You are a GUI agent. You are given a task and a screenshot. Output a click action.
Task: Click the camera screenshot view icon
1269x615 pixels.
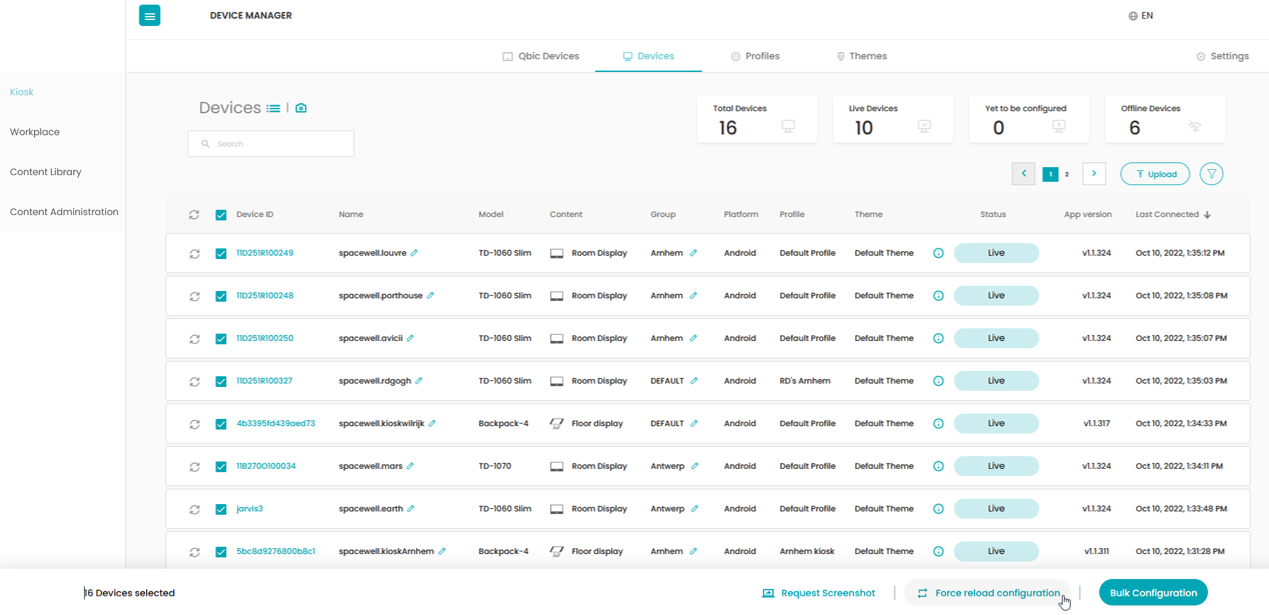tap(301, 108)
